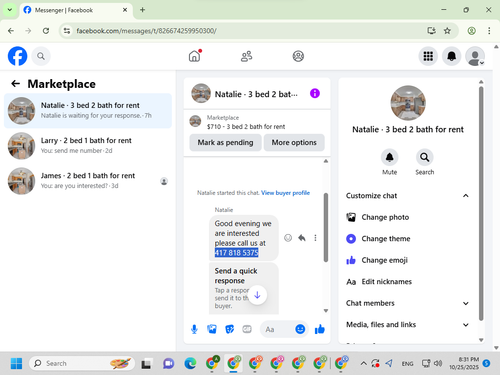Choose a sticker icon
Screen dimensions: 500x375
[229, 329]
